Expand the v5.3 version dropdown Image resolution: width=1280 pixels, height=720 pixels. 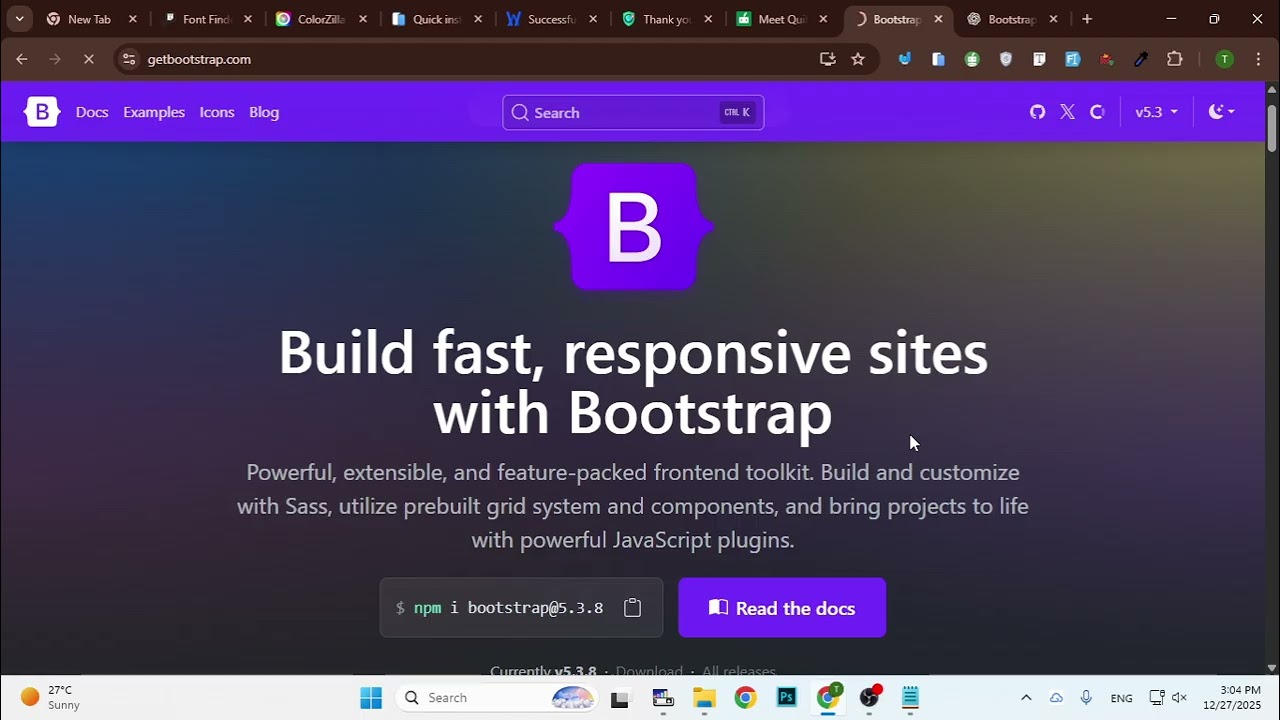tap(1156, 112)
